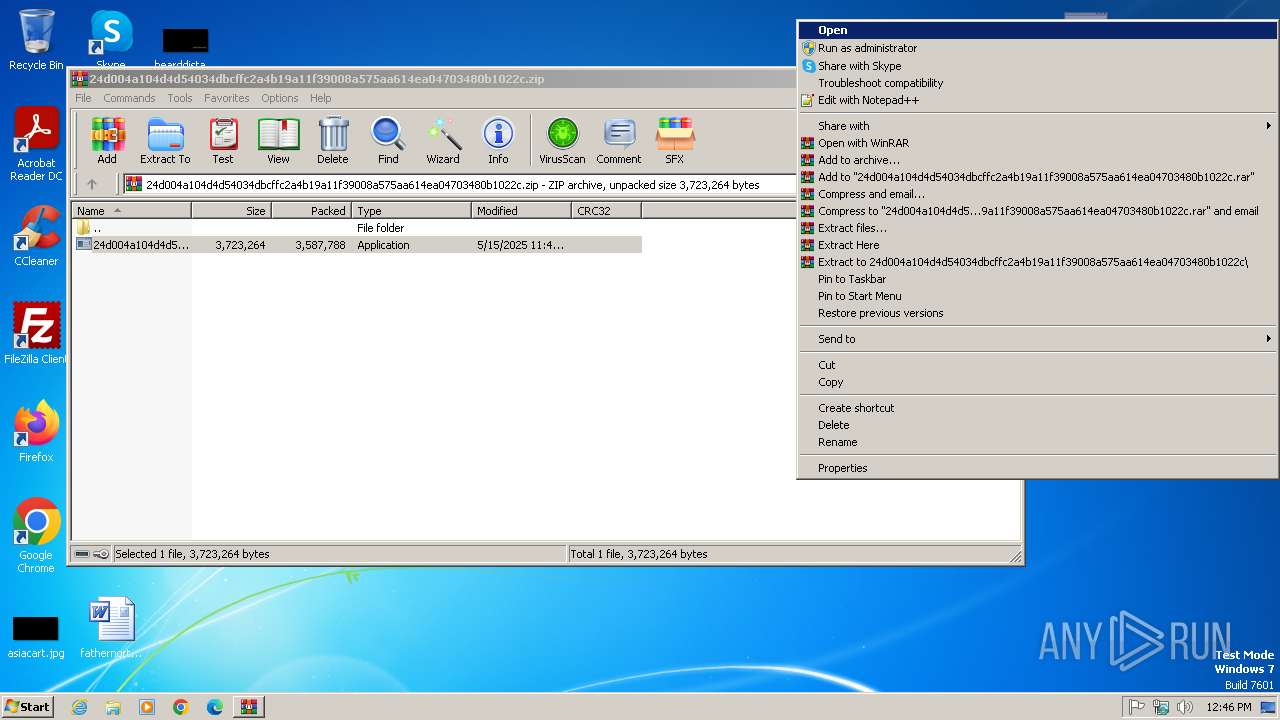The image size is (1280, 720).
Task: Choose Cut in context menu
Action: [x=1038, y=365]
